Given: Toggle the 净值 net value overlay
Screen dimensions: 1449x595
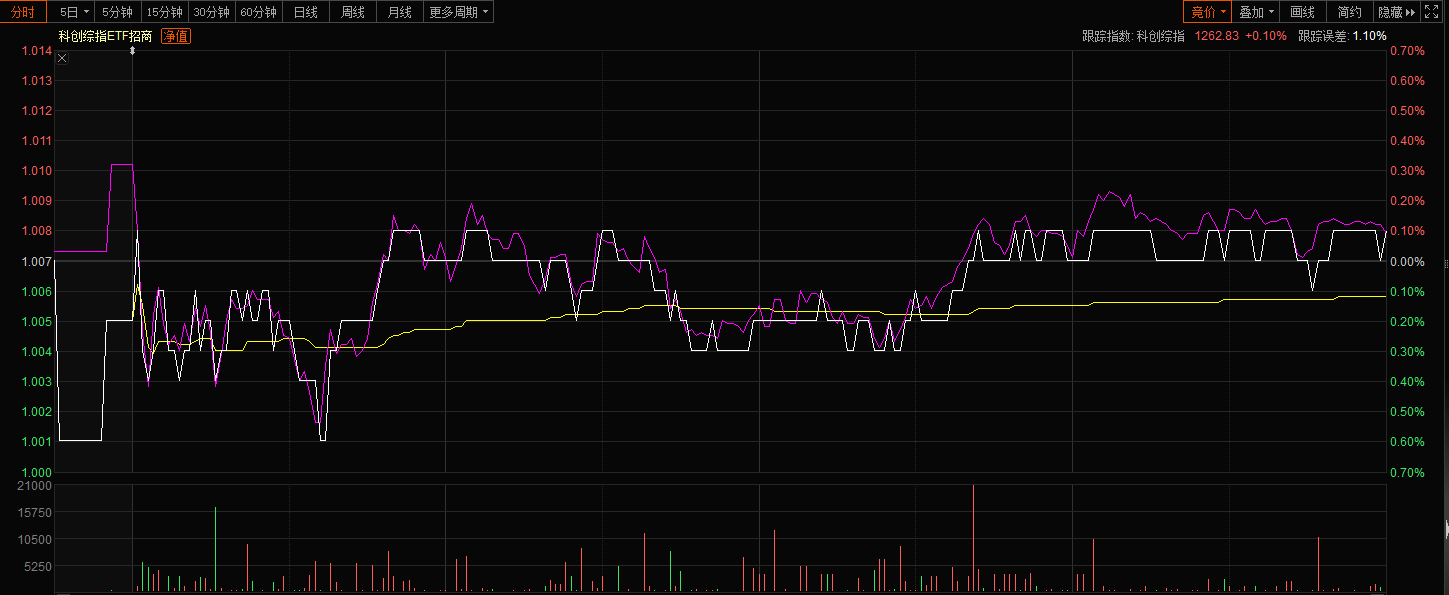Looking at the screenshot, I should [x=176, y=36].
